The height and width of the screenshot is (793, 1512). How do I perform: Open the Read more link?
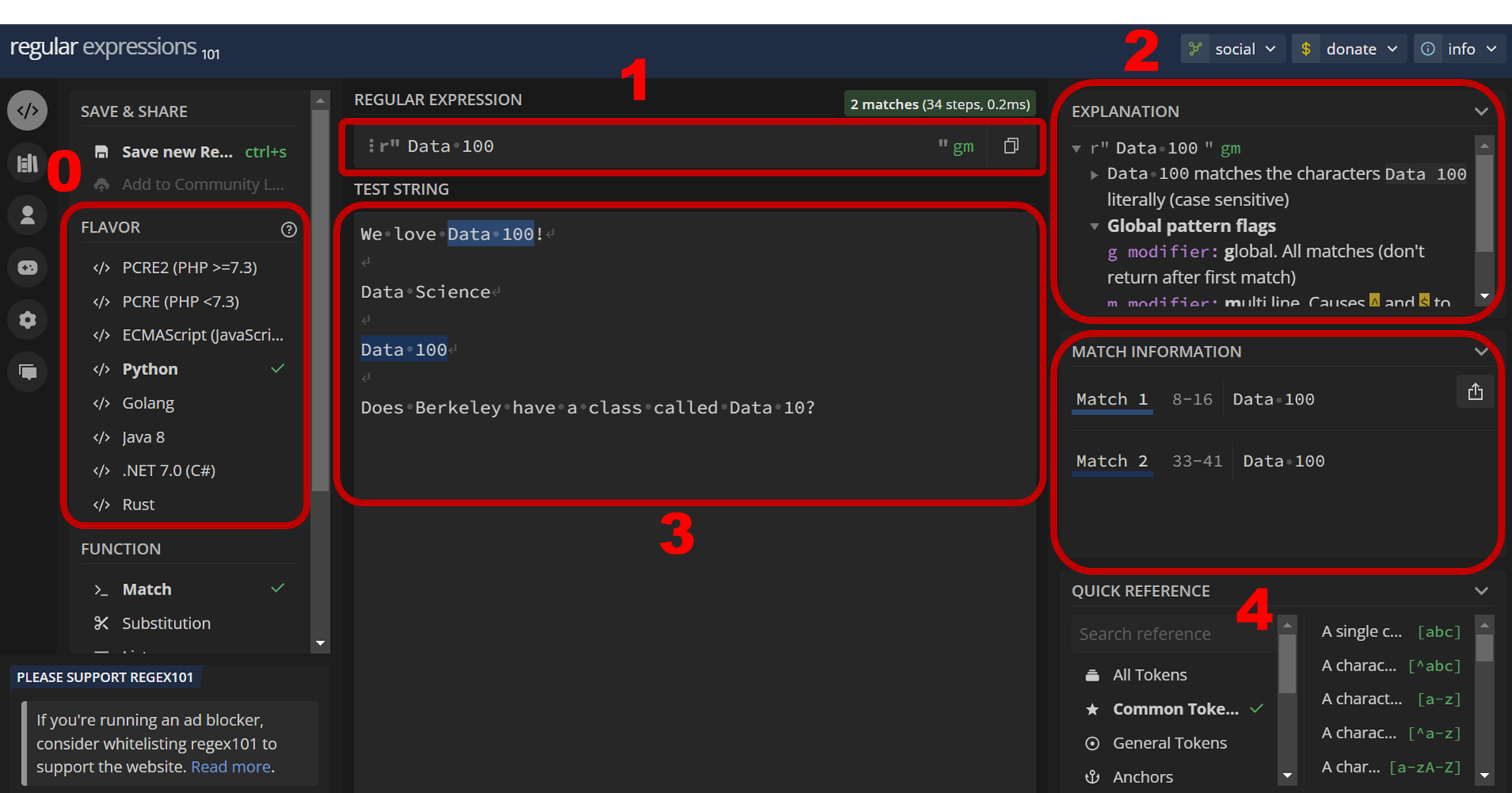(x=230, y=766)
